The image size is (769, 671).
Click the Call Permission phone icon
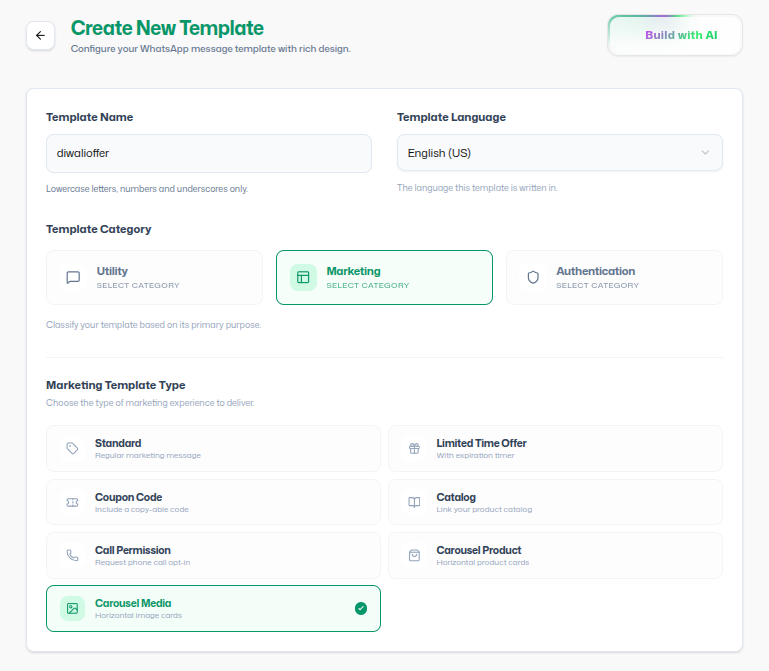click(72, 555)
